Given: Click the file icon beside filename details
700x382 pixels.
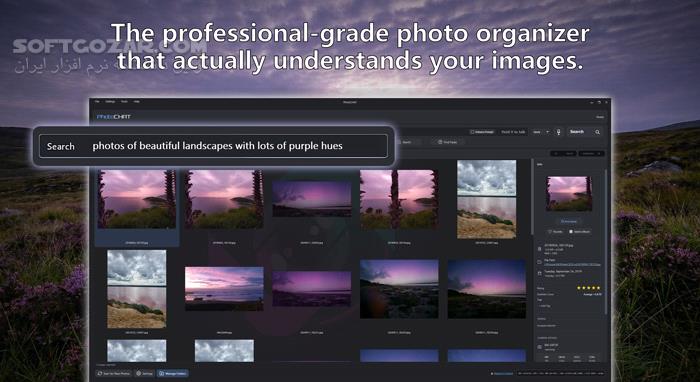Looking at the screenshot, I should coord(540,249).
